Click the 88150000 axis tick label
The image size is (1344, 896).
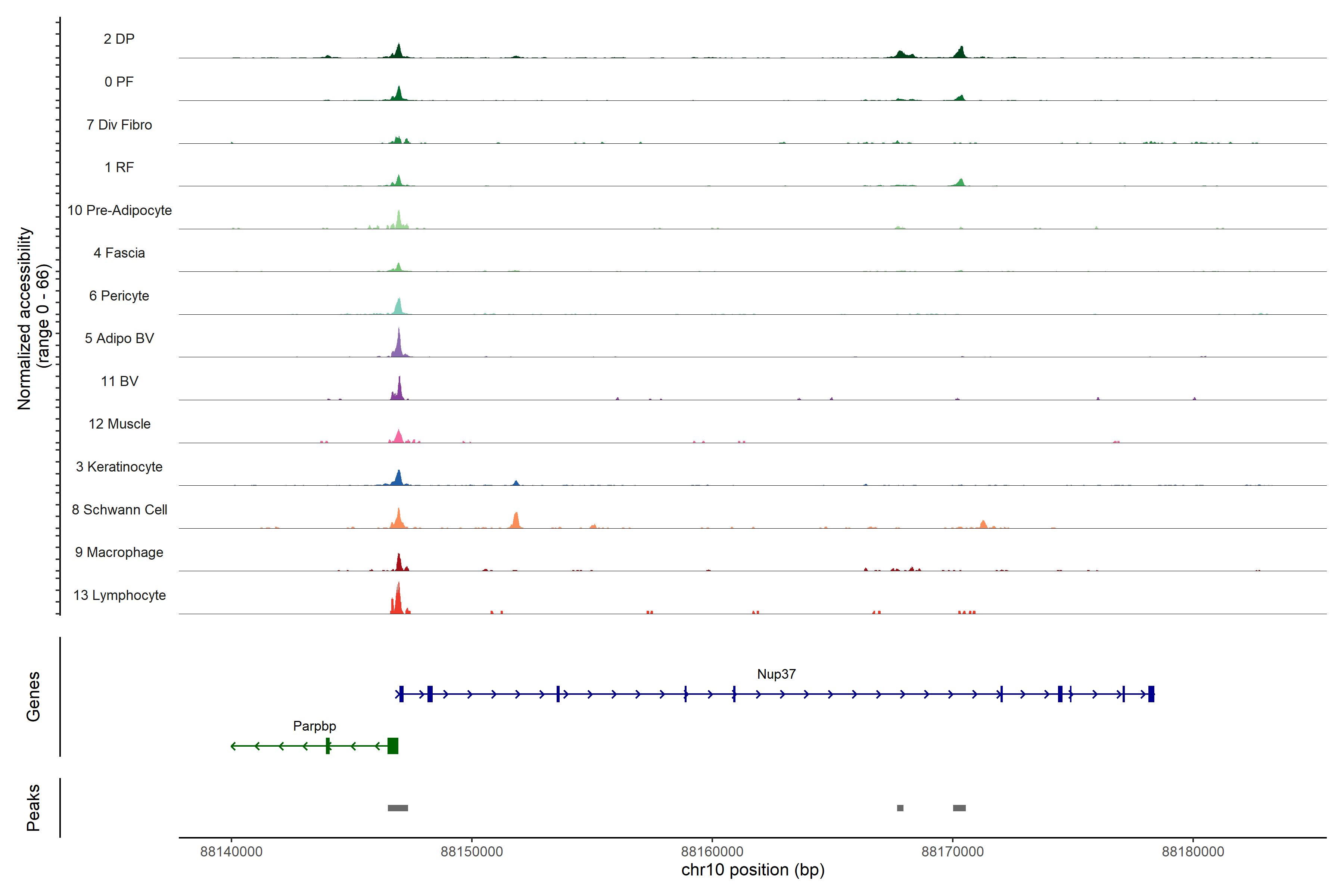pos(472,852)
